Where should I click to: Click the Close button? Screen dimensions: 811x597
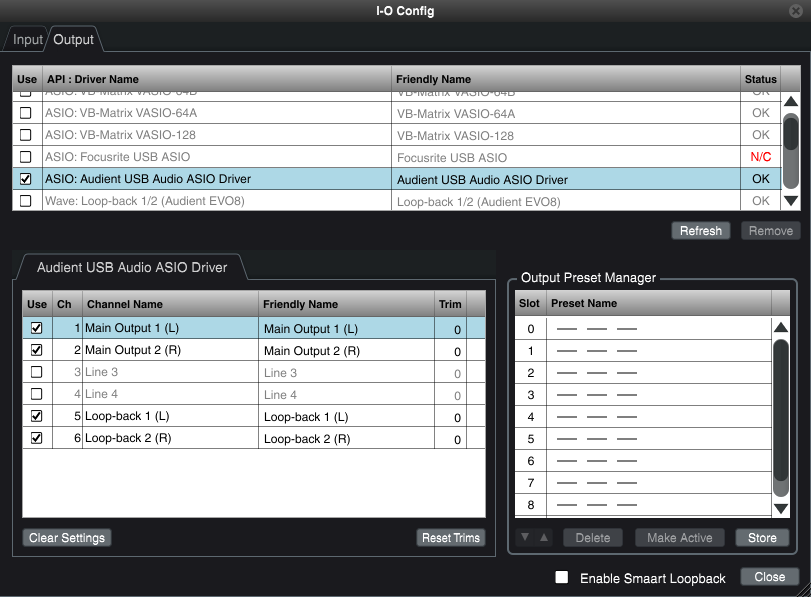coord(770,577)
